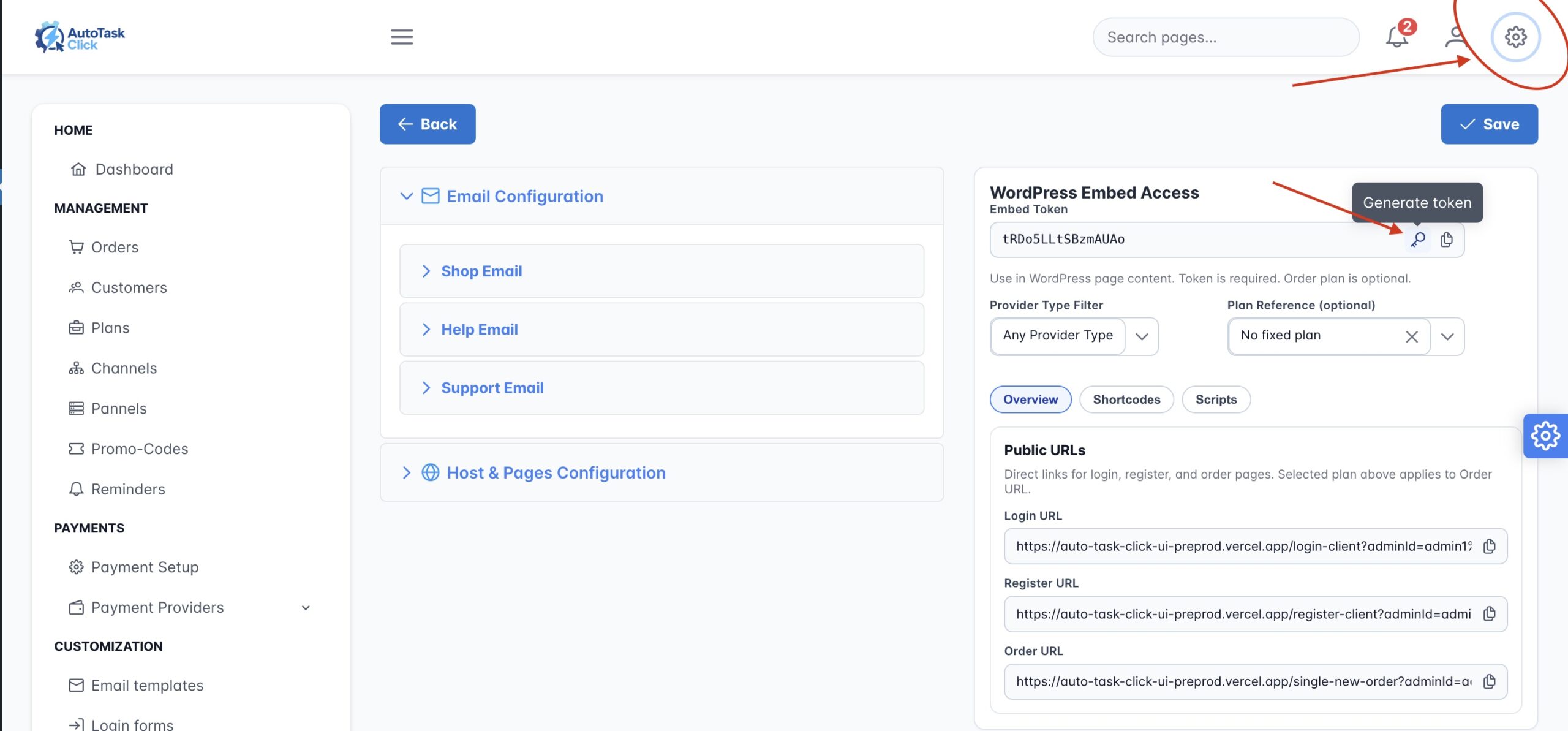The height and width of the screenshot is (731, 1568).
Task: Open Login forms in the sidebar
Action: 121,724
